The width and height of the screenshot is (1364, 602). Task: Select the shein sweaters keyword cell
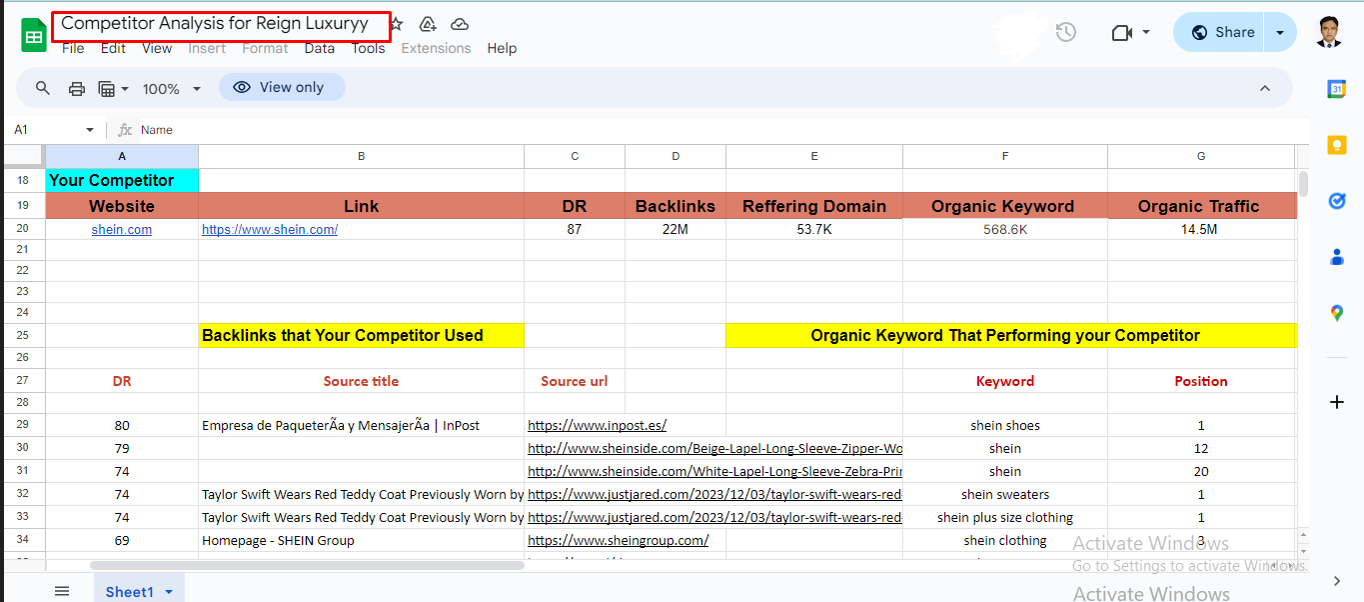tap(1005, 494)
